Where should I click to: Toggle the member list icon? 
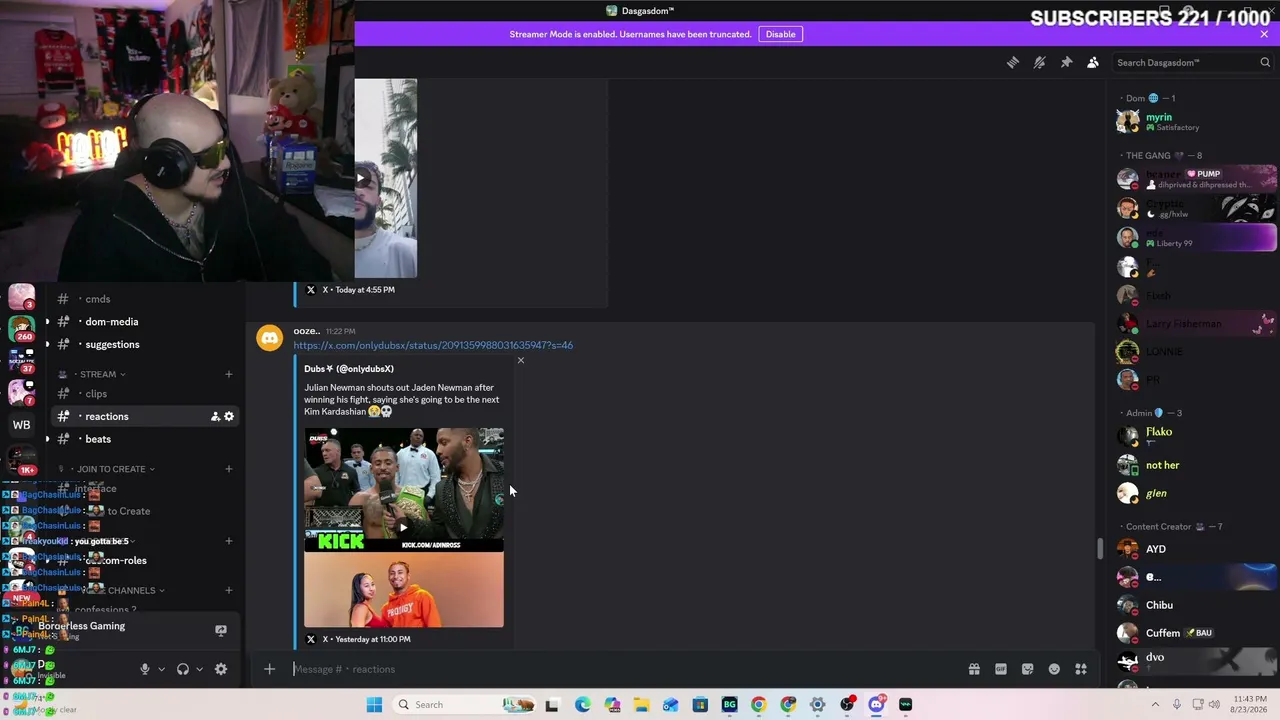[x=1093, y=62]
